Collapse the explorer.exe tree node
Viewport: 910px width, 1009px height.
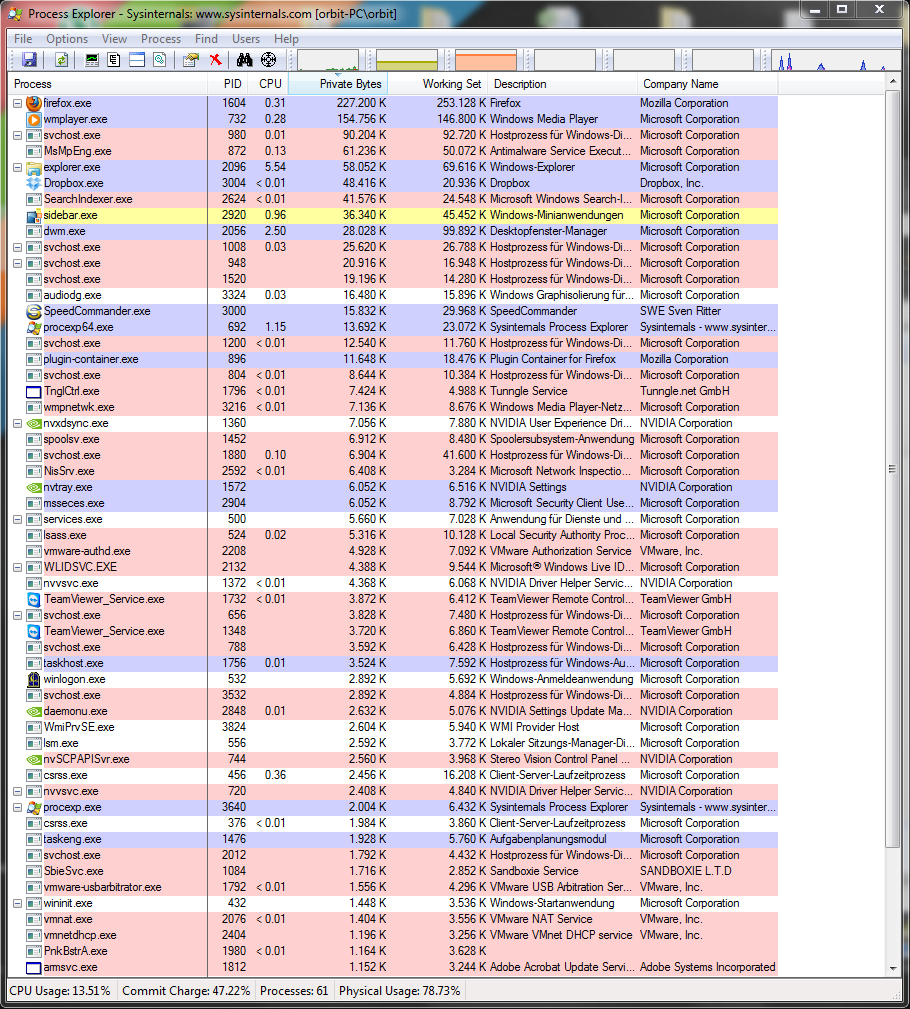pyautogui.click(x=18, y=167)
